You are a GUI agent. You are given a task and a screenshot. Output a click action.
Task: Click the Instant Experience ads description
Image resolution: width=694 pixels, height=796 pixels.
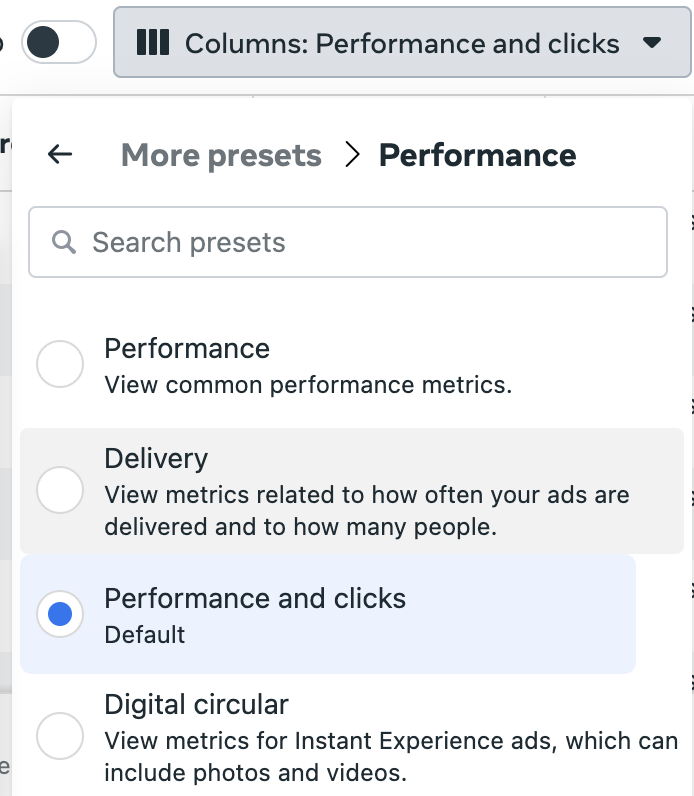pyautogui.click(x=391, y=757)
